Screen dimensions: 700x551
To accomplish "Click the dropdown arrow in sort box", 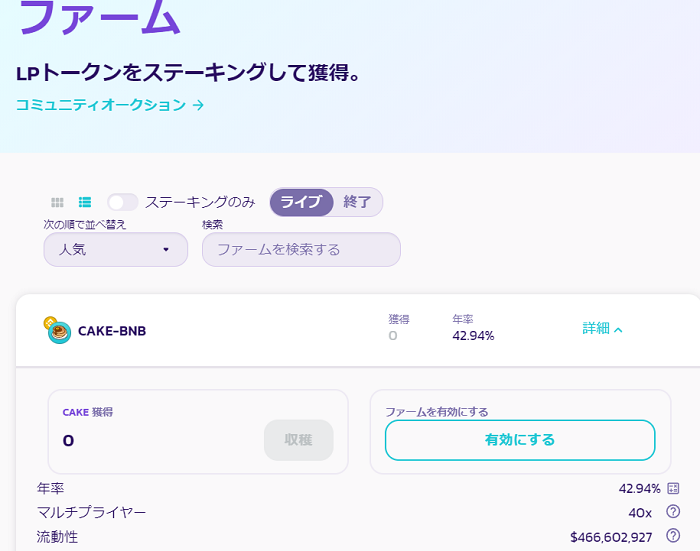I will [166, 250].
